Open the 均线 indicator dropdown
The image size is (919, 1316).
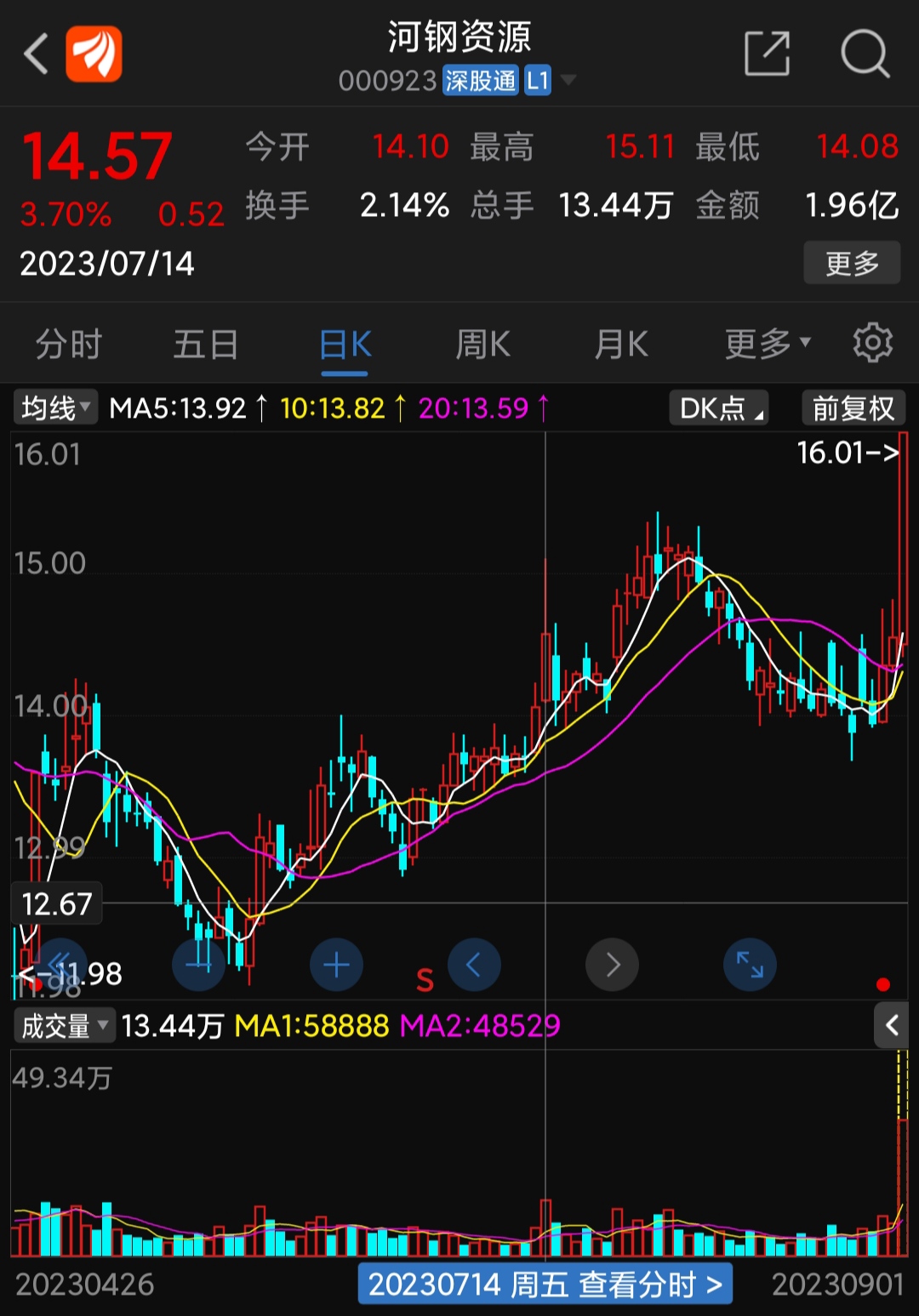56,407
